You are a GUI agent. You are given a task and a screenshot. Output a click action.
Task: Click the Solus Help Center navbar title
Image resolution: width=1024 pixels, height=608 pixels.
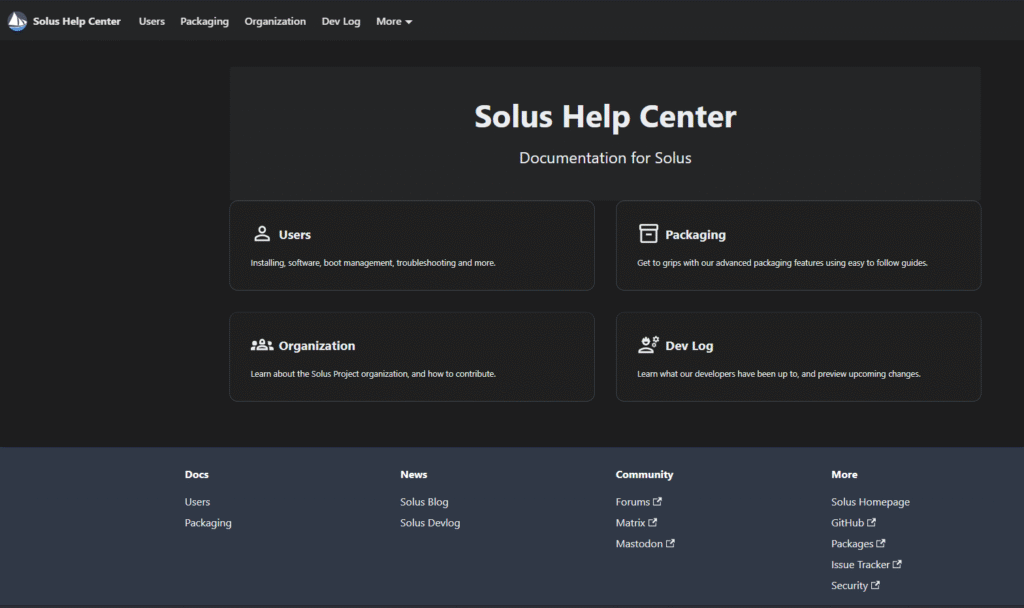click(x=77, y=21)
